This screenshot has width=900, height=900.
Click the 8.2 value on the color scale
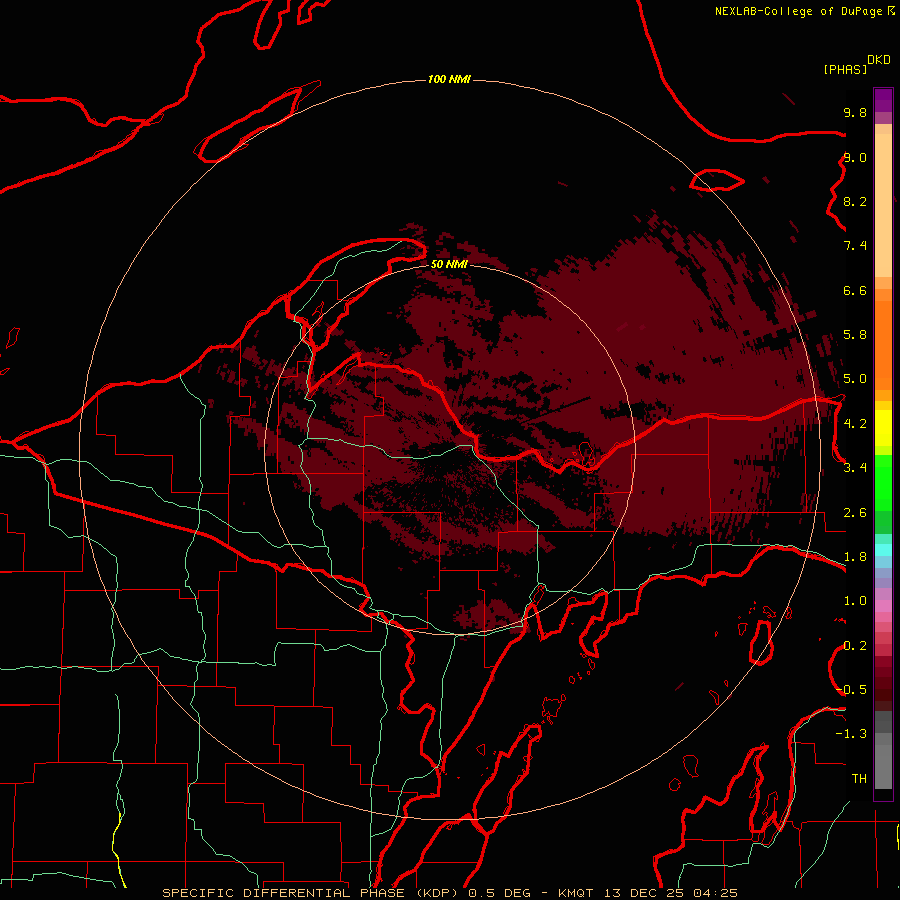coord(855,201)
